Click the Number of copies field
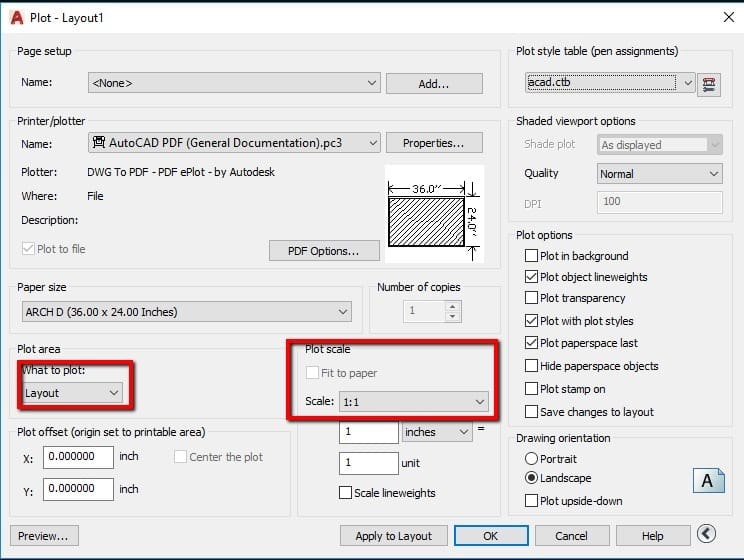The width and height of the screenshot is (744, 560). tap(425, 311)
